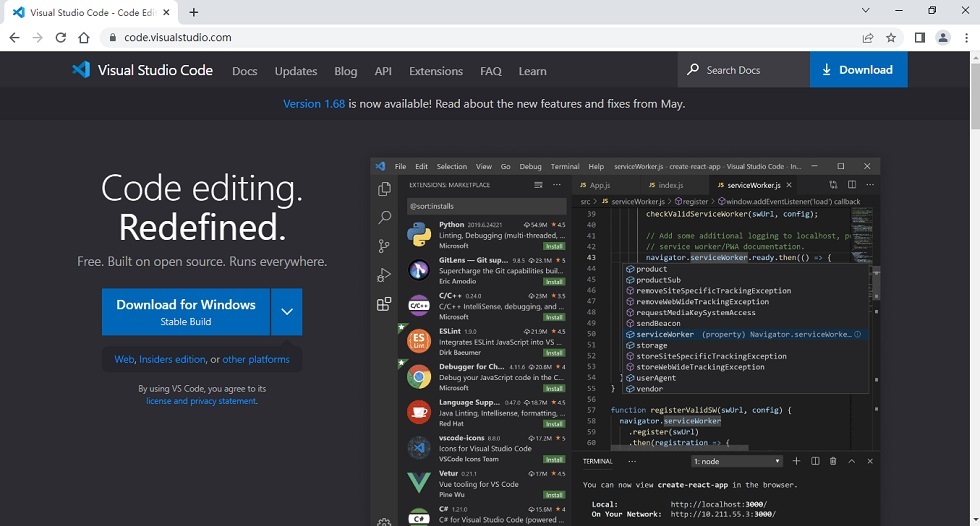Open the Insiders edition link
Image resolution: width=980 pixels, height=526 pixels.
click(x=172, y=359)
